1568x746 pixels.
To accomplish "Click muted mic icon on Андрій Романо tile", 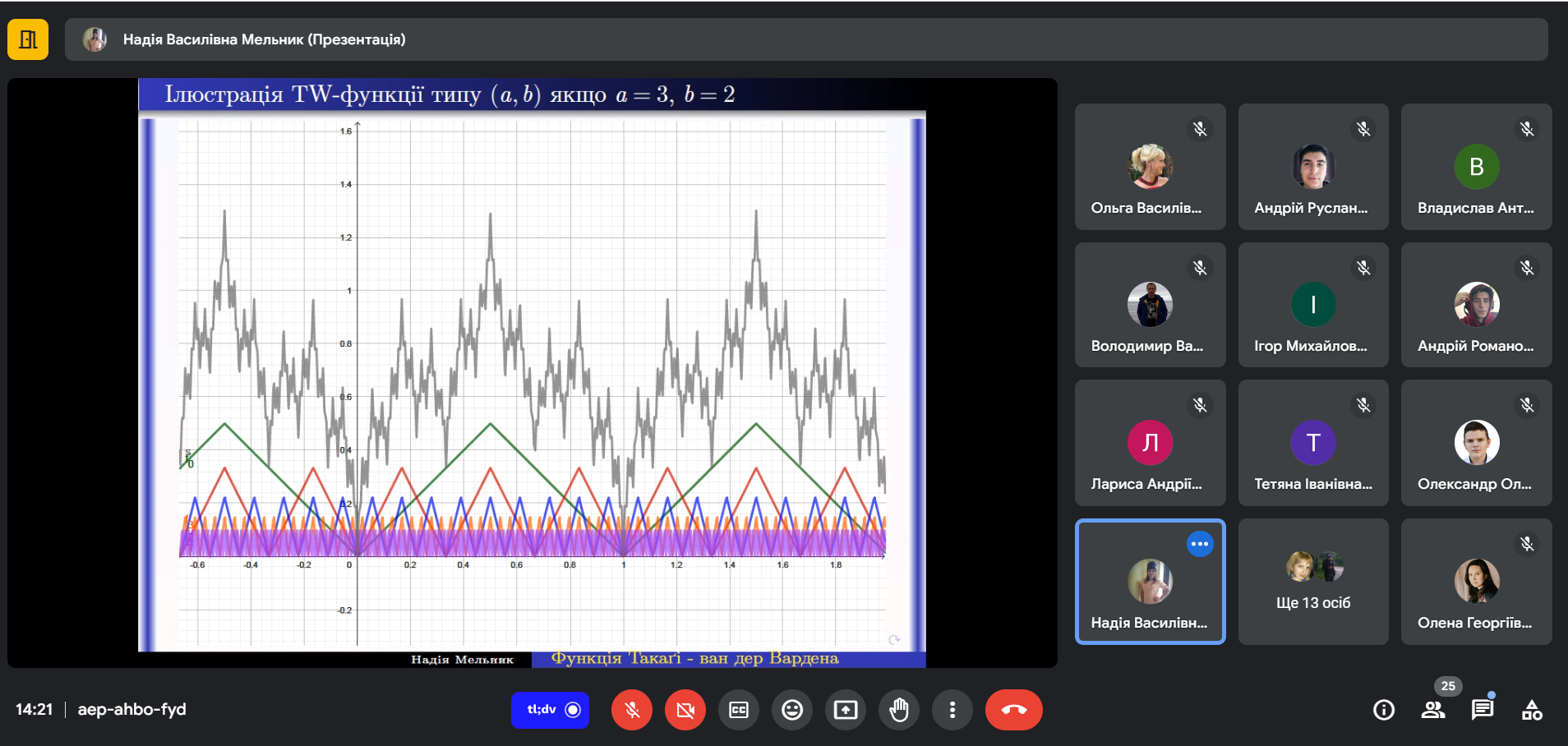I will tap(1527, 268).
